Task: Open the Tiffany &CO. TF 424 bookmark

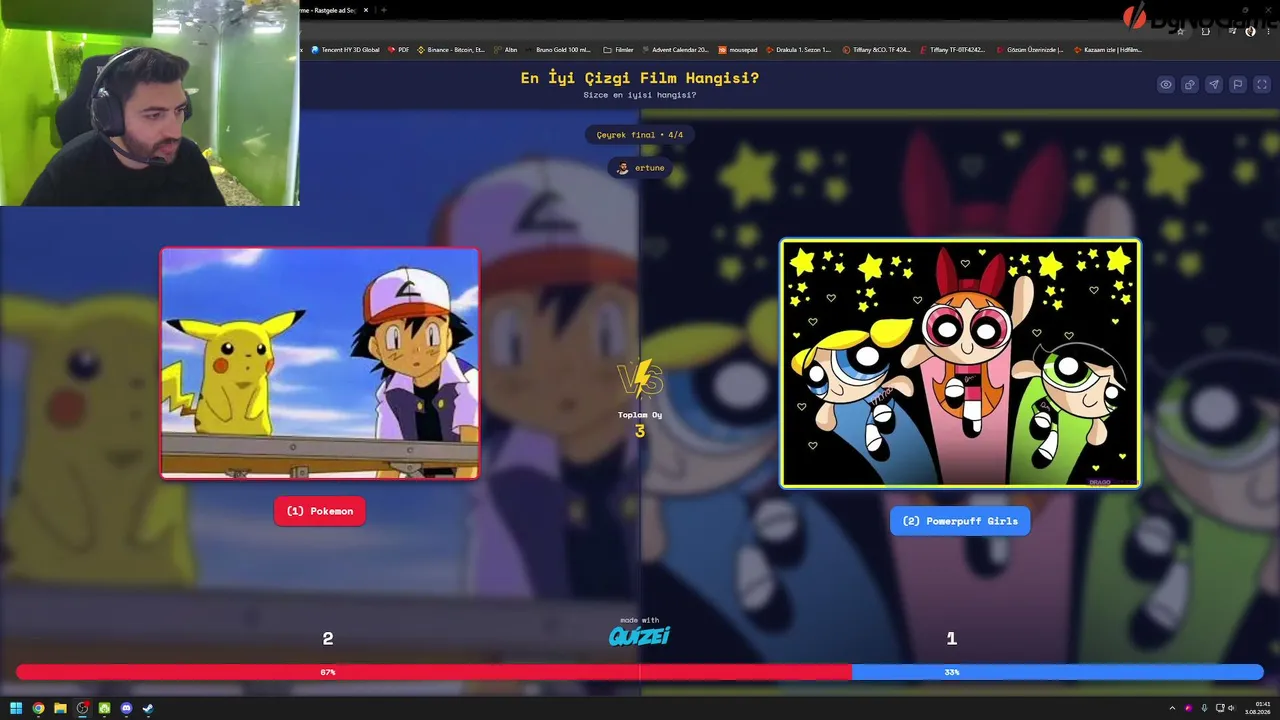Action: (x=877, y=49)
